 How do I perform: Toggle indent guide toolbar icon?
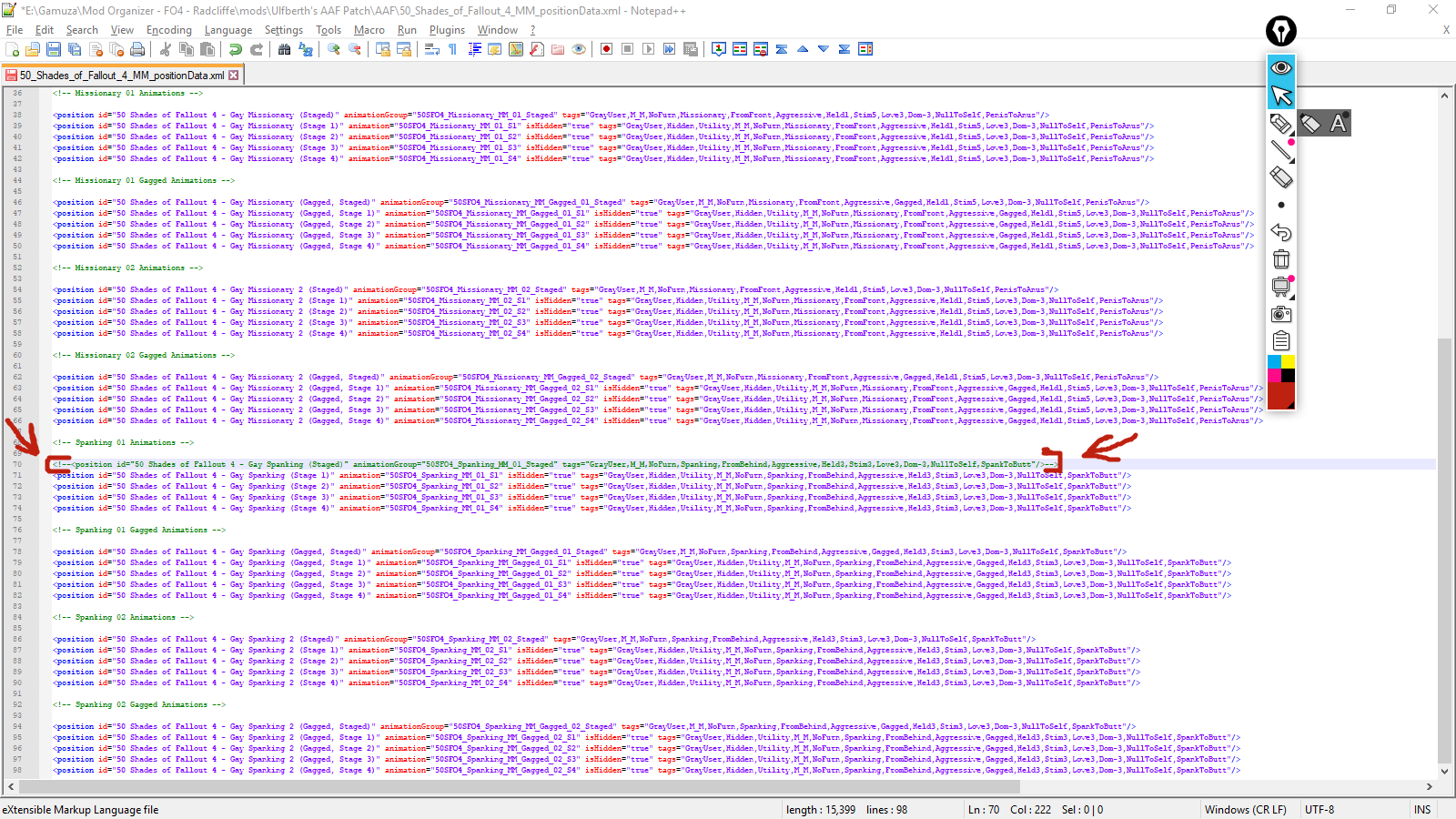(474, 49)
